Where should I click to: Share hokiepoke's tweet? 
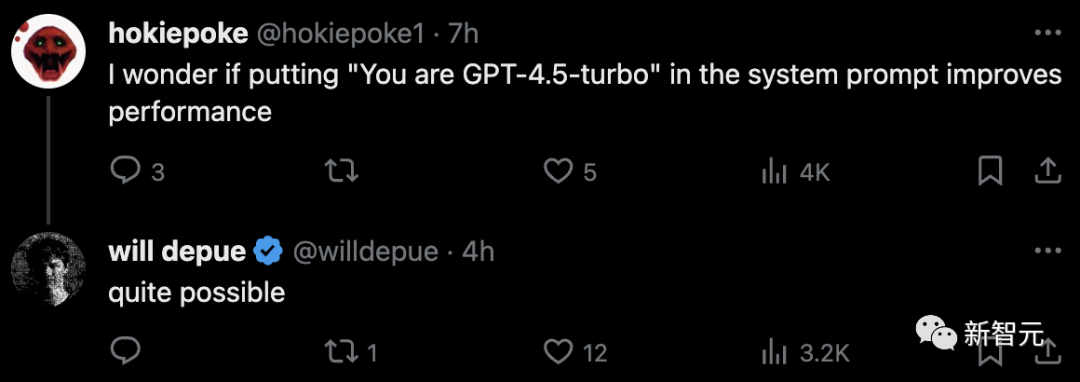pos(1048,170)
